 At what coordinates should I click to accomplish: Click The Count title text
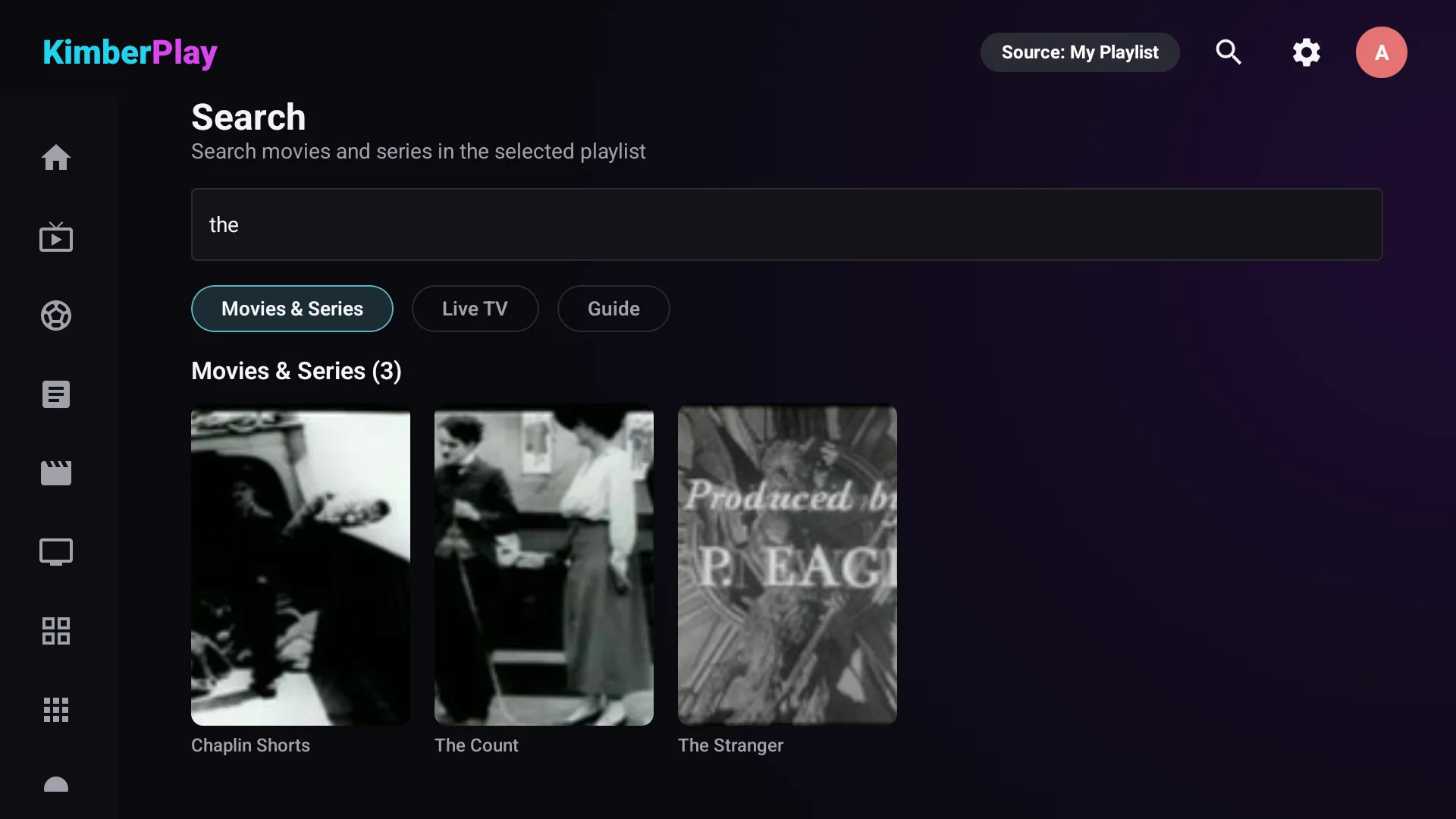click(x=476, y=745)
